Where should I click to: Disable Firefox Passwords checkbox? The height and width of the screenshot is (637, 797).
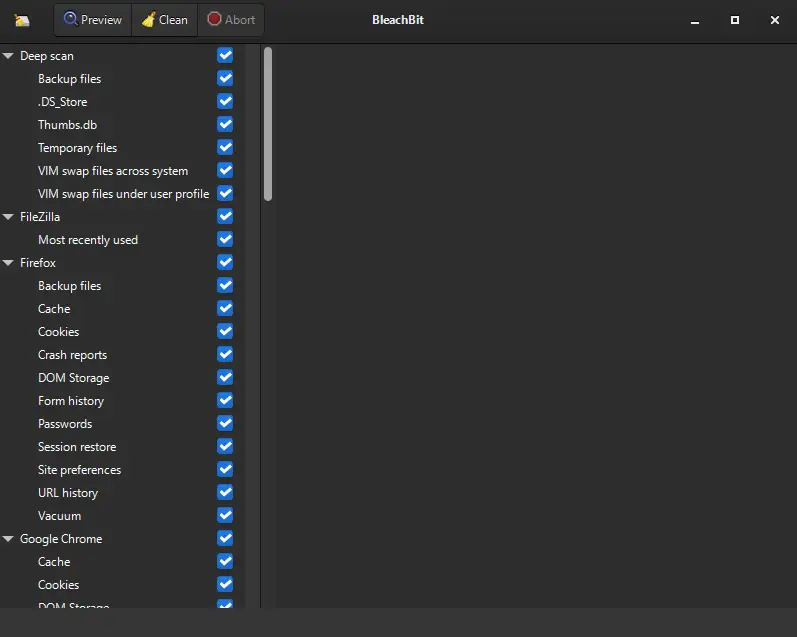225,423
